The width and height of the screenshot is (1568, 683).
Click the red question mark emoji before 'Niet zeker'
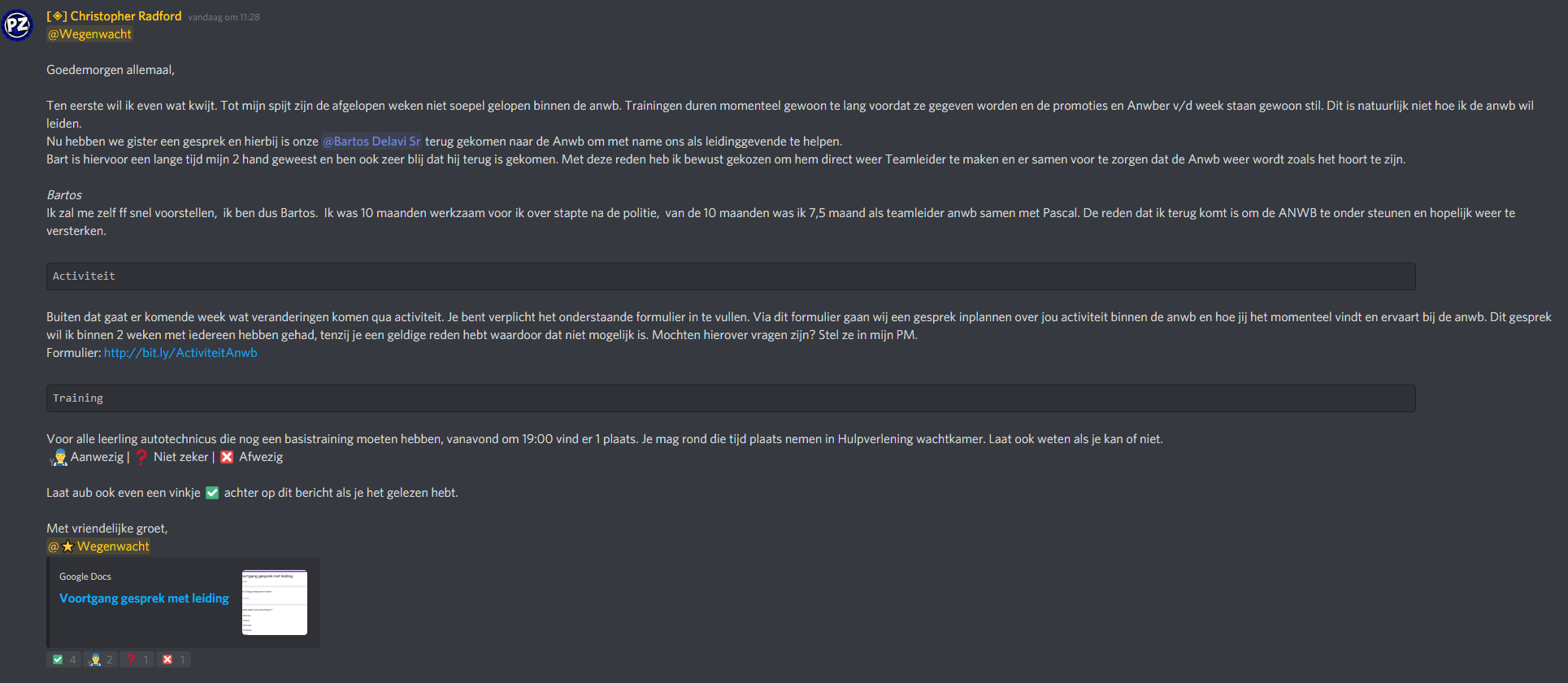[x=141, y=457]
